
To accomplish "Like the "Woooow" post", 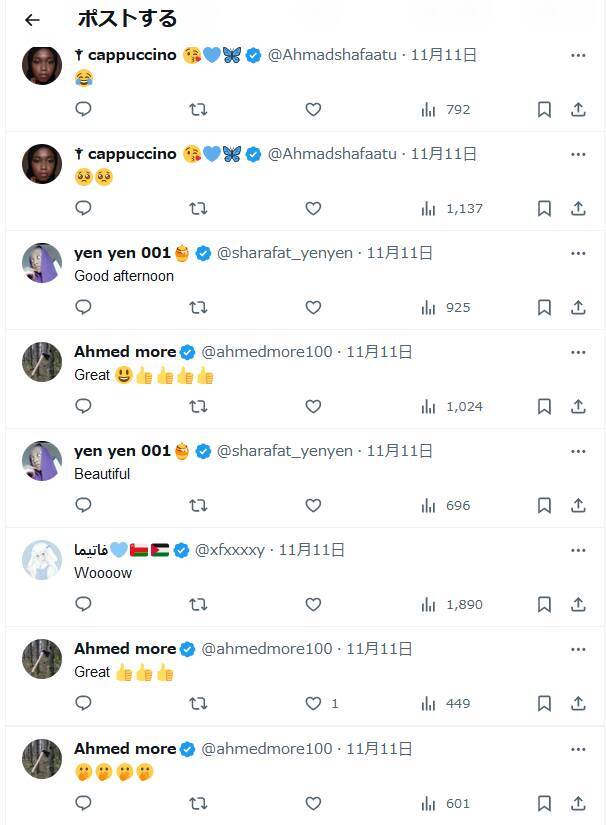I will click(x=313, y=604).
